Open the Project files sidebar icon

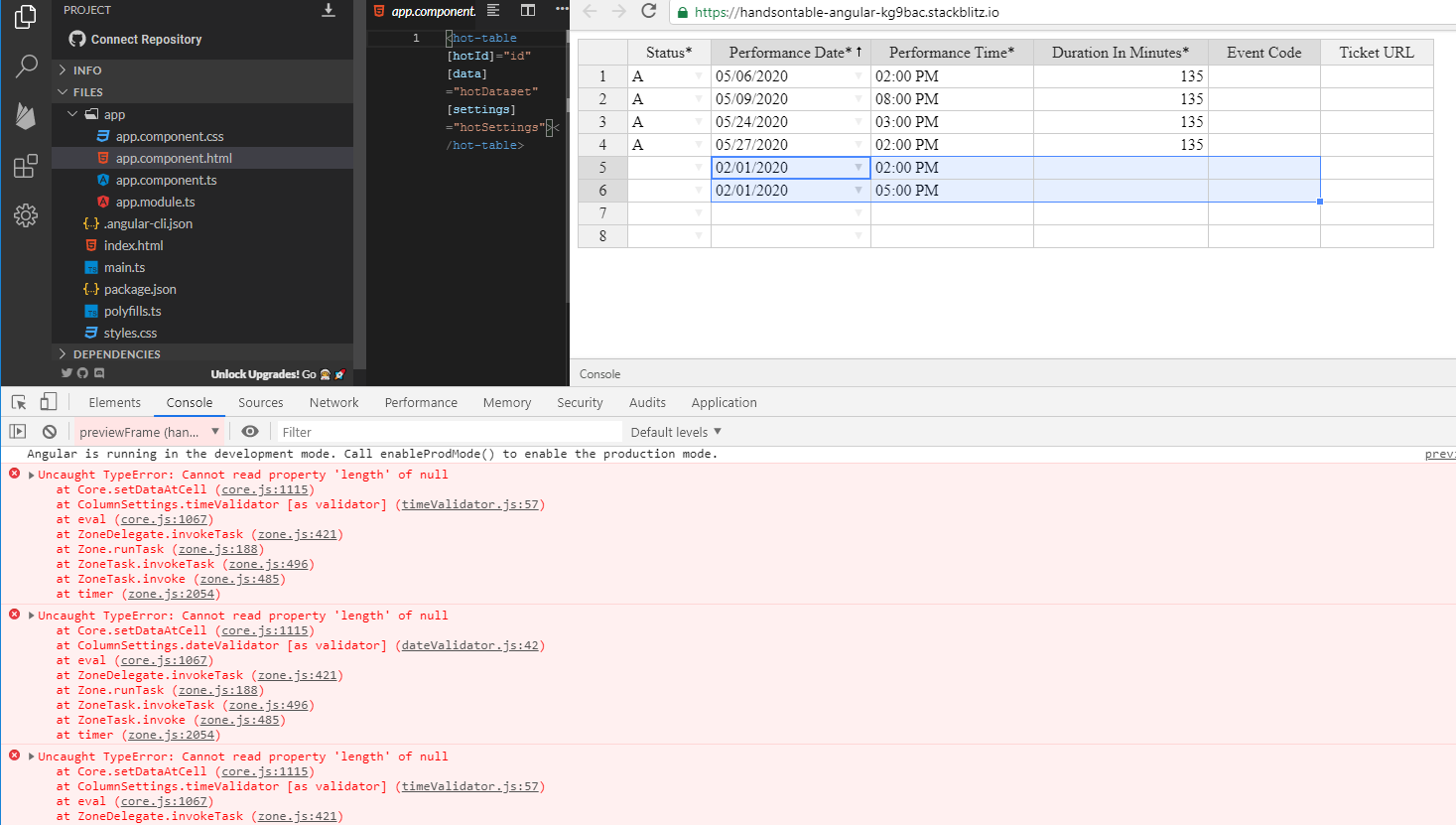[x=26, y=17]
